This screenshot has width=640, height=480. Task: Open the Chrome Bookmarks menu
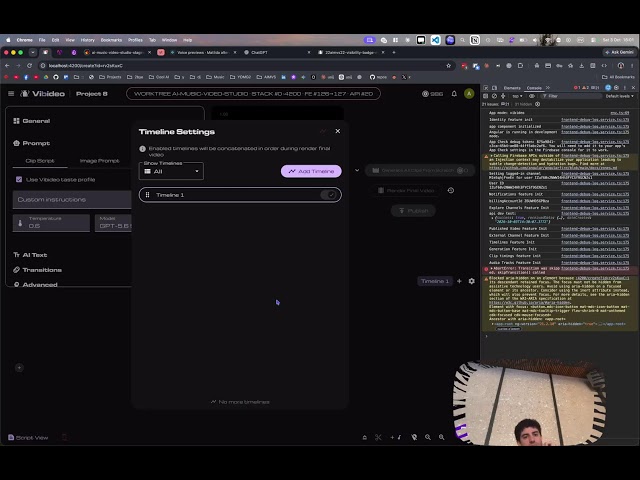[111, 40]
